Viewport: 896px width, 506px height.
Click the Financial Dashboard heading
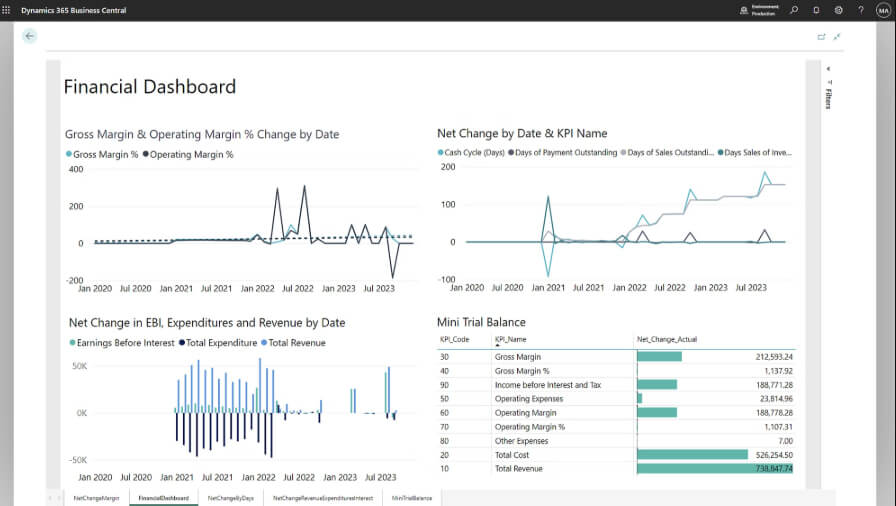pyautogui.click(x=150, y=86)
